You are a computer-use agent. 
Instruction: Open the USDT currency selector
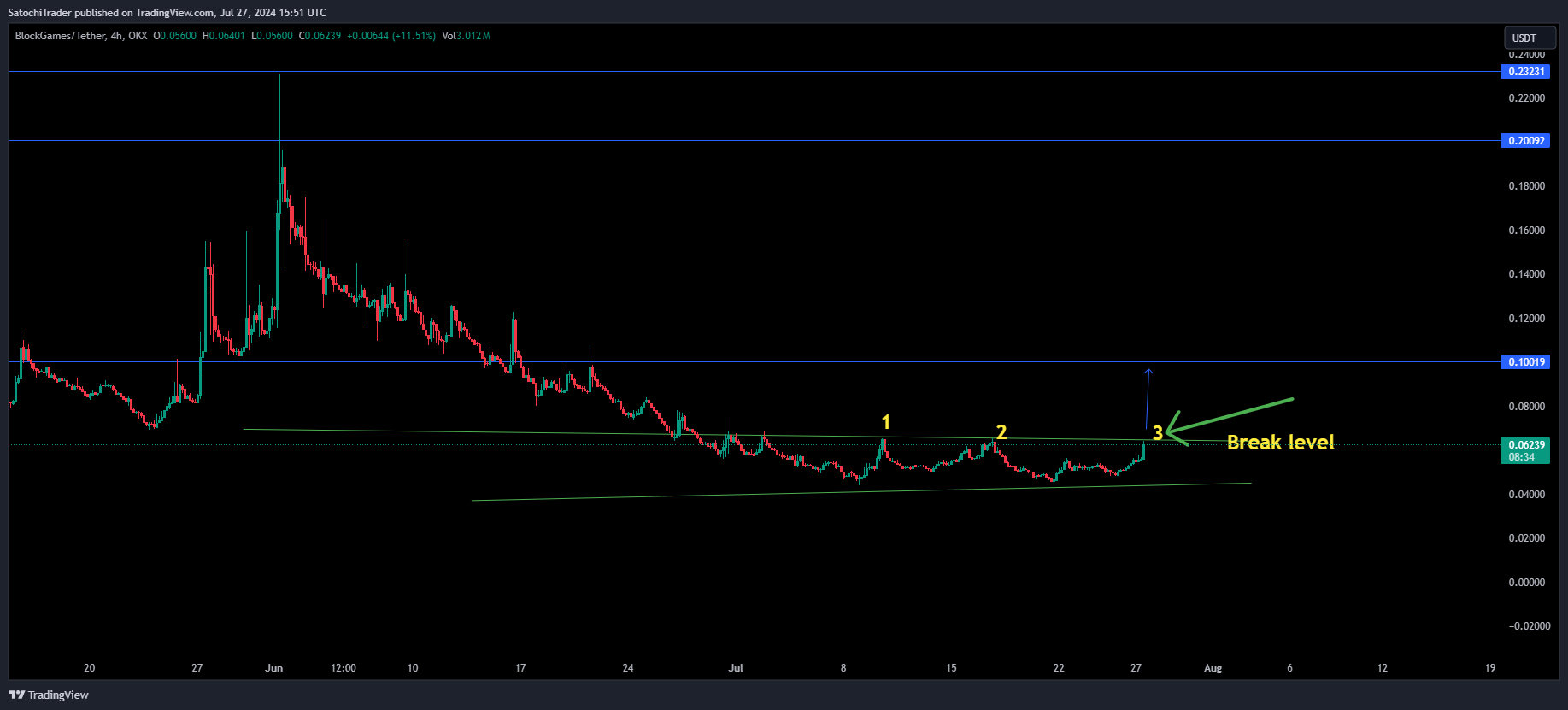(x=1530, y=38)
